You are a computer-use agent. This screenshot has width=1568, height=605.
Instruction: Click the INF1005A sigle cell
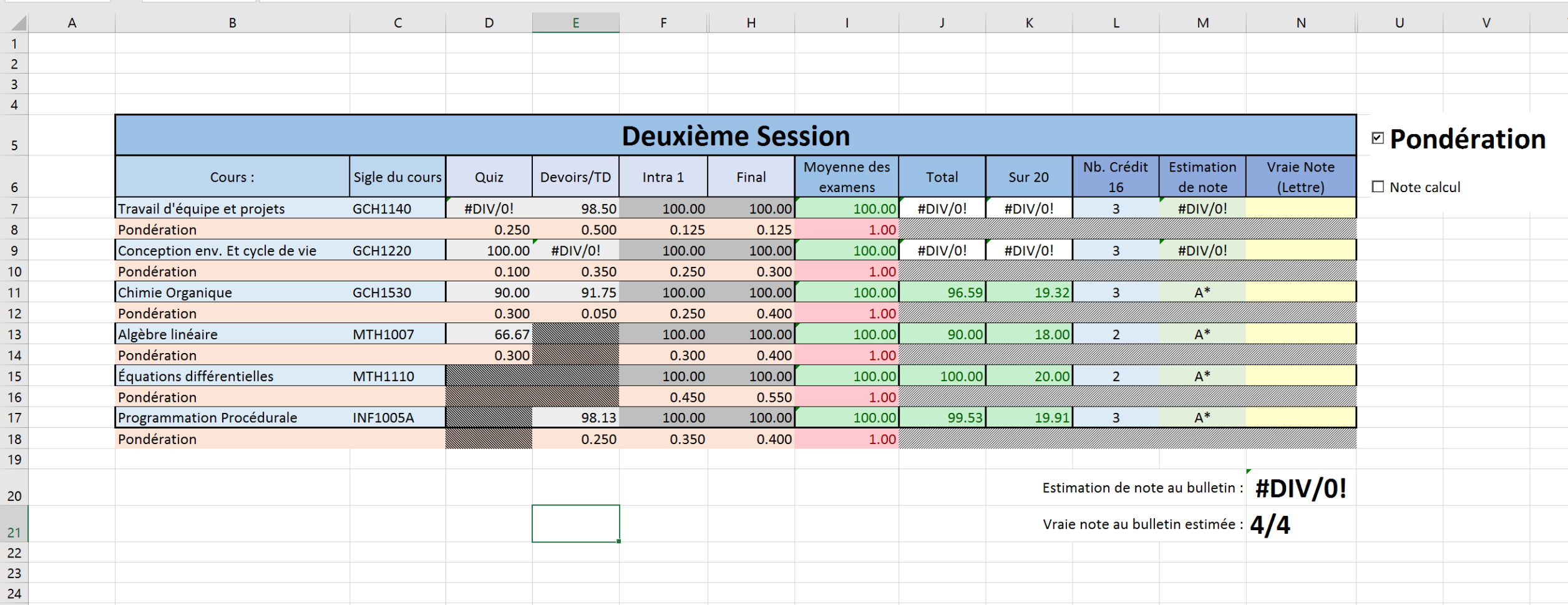pyautogui.click(x=397, y=417)
